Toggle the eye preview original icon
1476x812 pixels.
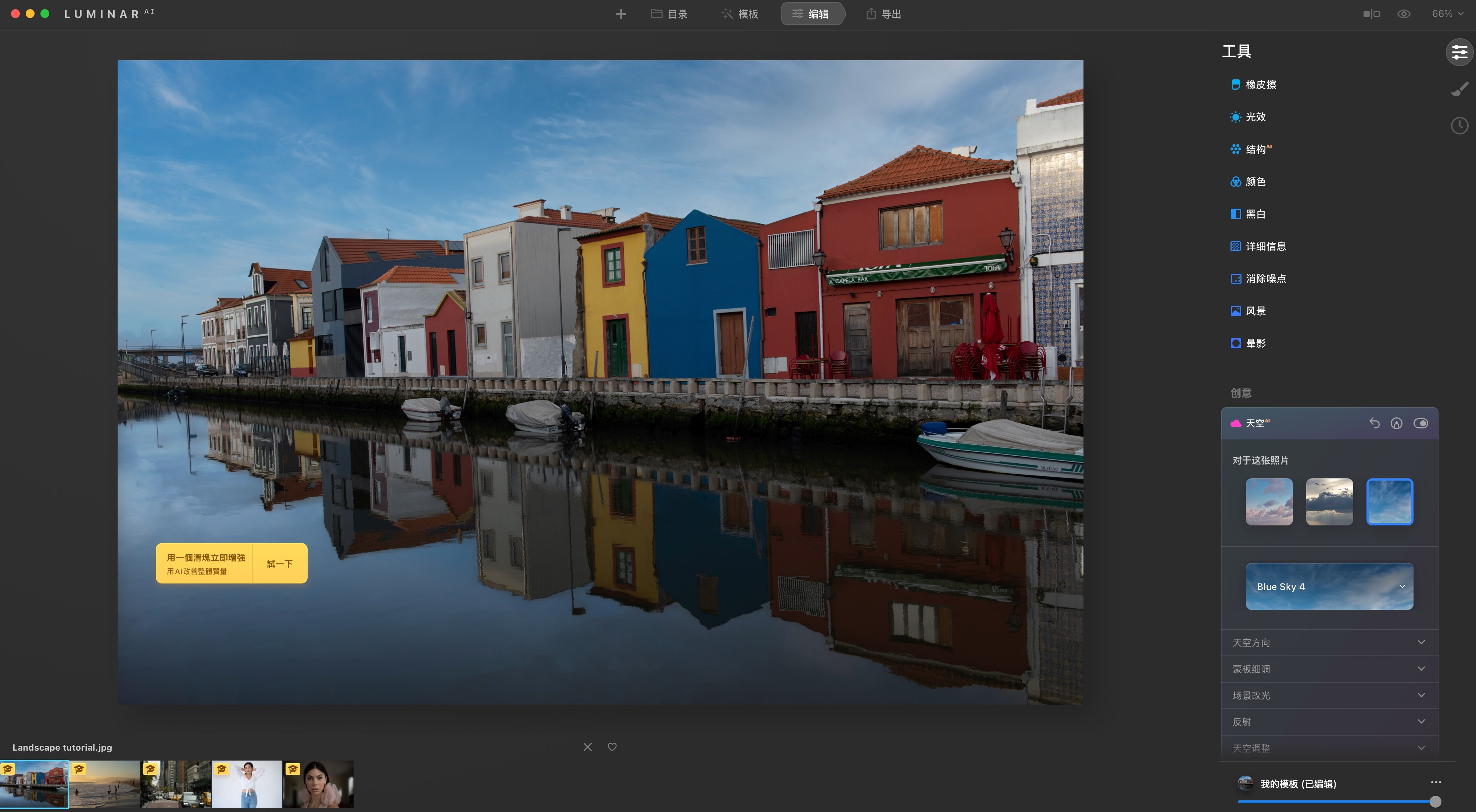1403,14
